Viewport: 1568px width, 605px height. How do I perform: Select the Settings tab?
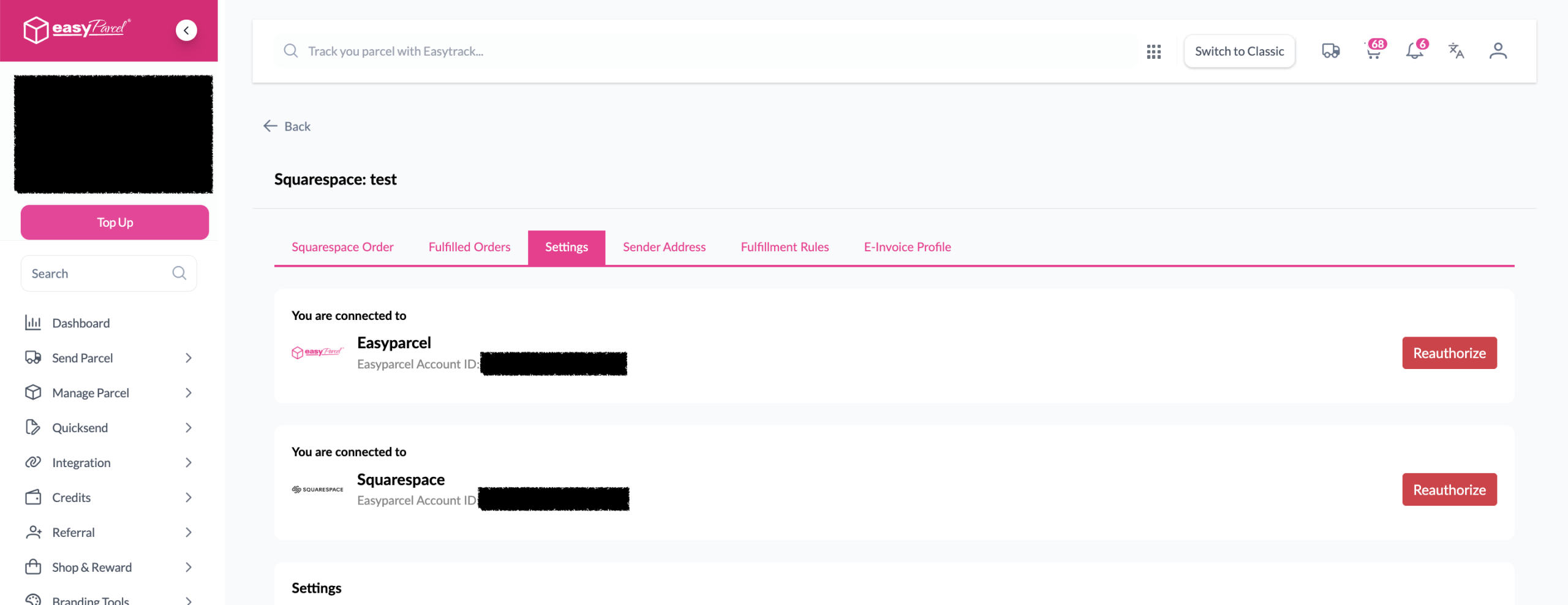(x=567, y=247)
